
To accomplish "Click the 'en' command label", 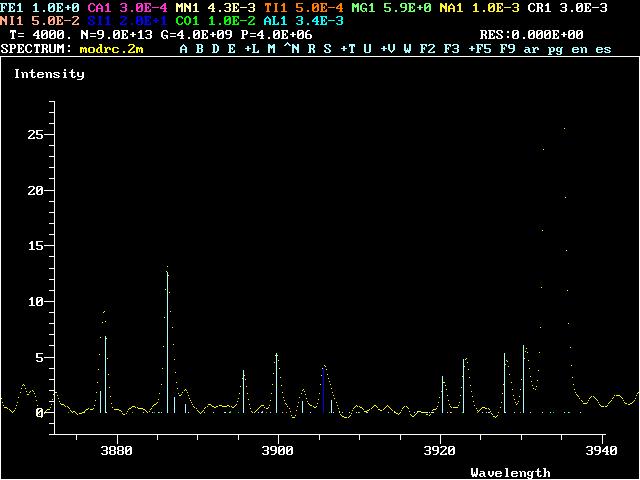I will tap(580, 50).
